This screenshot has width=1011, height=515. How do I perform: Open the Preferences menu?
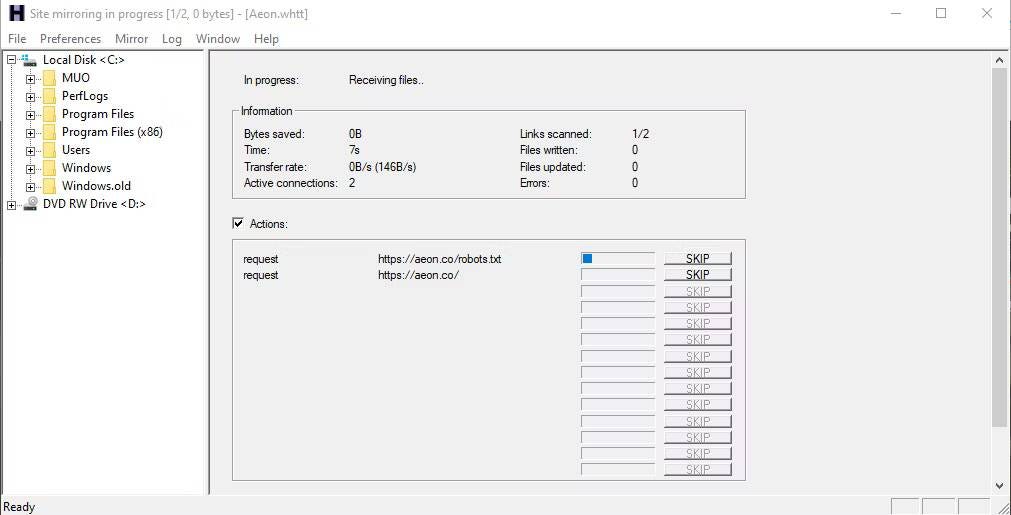click(70, 39)
